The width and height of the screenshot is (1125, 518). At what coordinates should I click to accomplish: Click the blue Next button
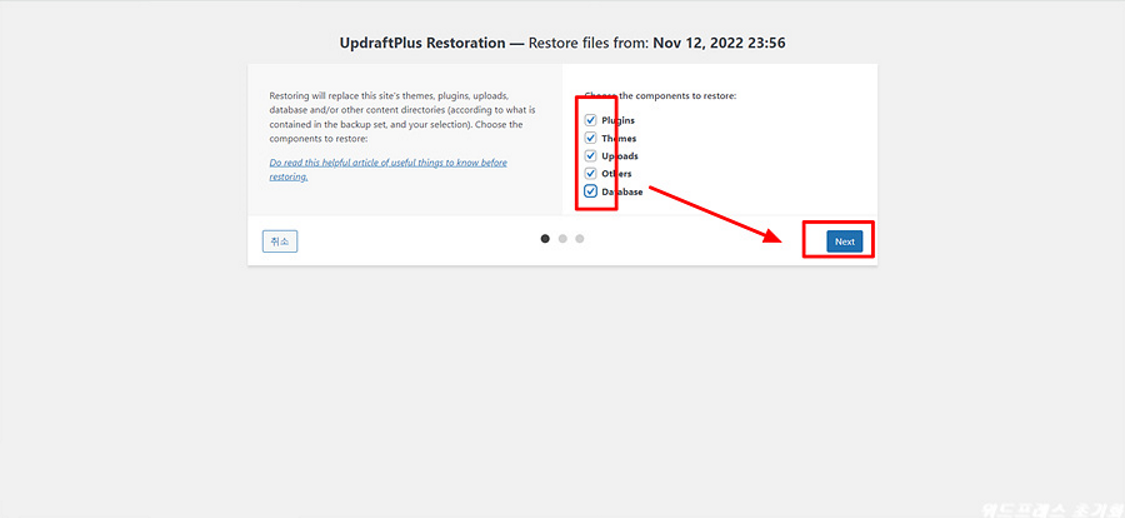(x=844, y=242)
